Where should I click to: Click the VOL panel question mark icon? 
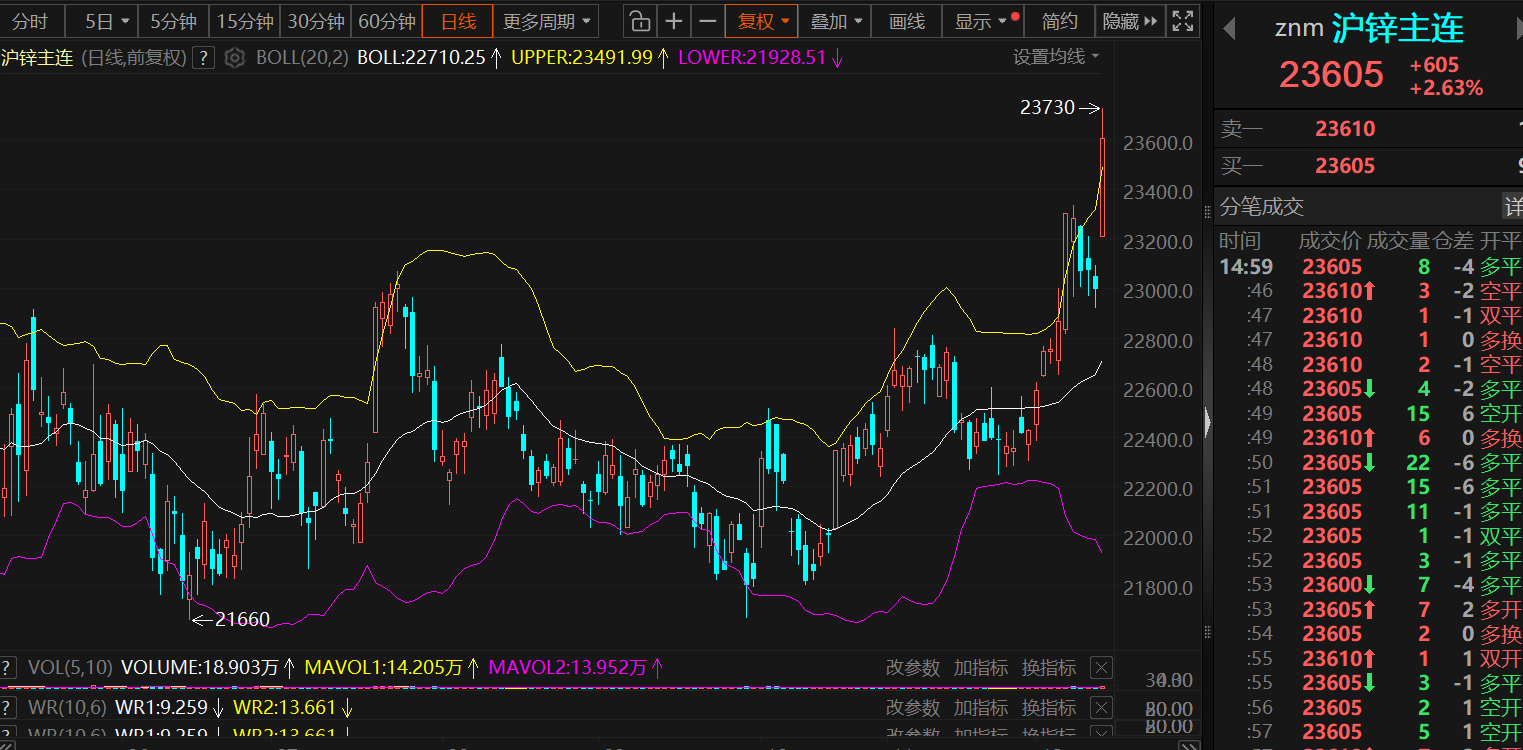click(7, 668)
